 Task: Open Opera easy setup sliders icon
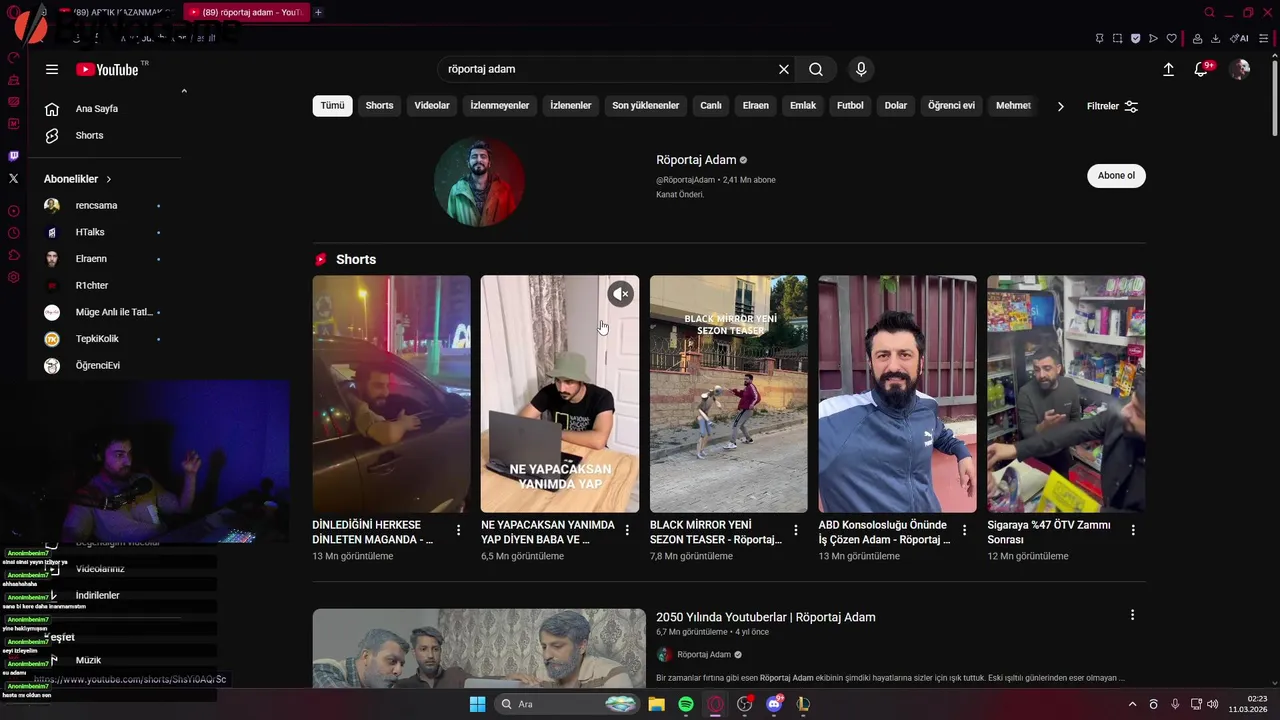[x=1264, y=38]
